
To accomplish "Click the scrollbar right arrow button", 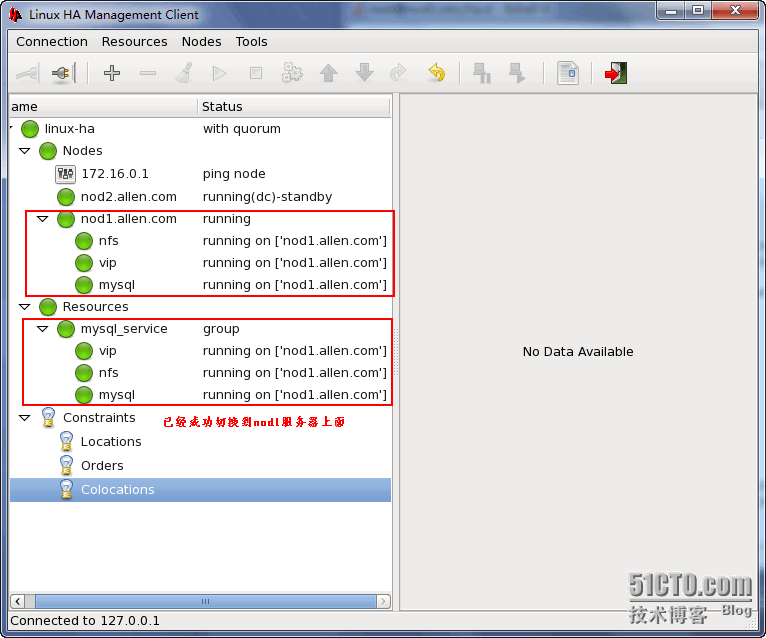I will coord(383,601).
